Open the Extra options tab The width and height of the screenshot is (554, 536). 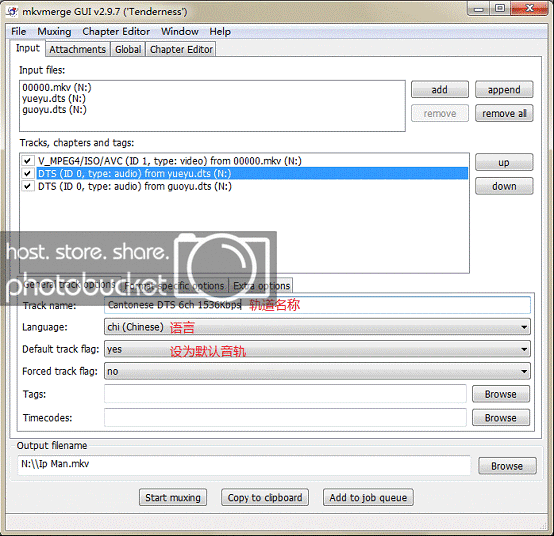pos(261,285)
